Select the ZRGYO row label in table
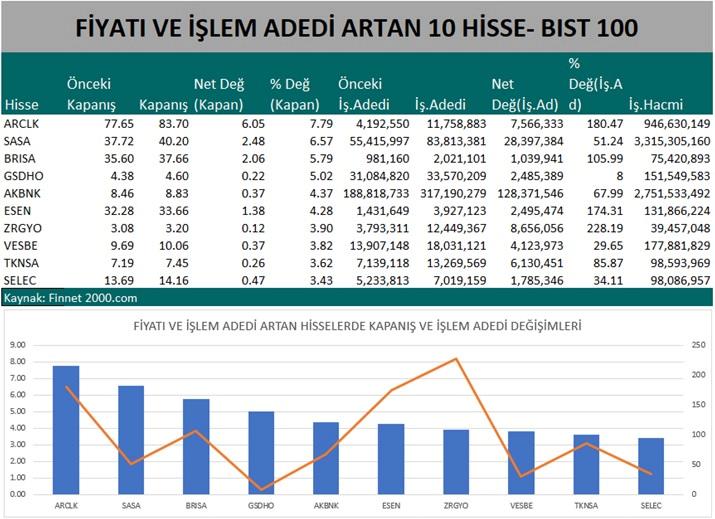 click(23, 228)
